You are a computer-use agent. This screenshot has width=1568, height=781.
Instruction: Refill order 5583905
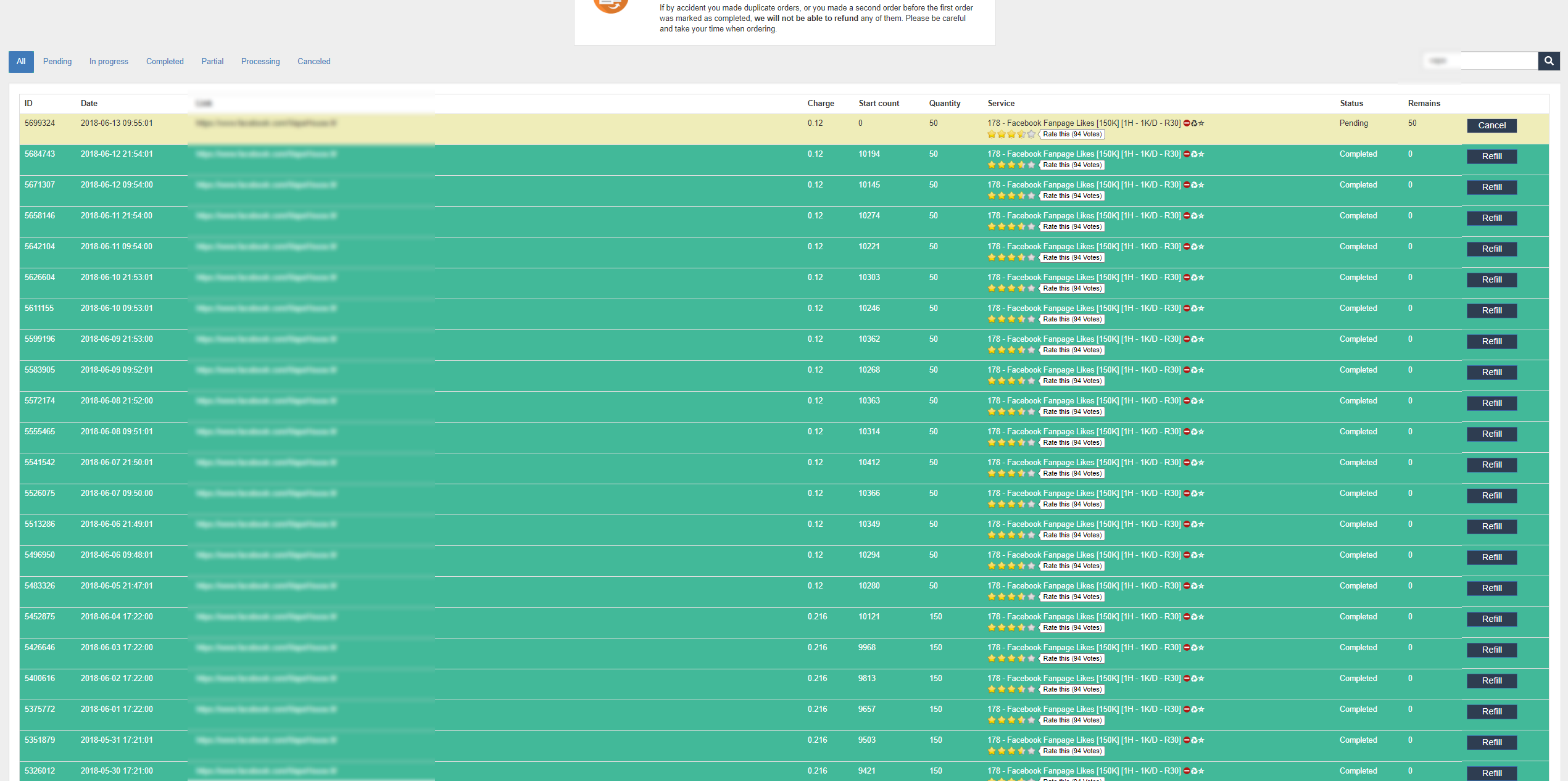pyautogui.click(x=1492, y=372)
